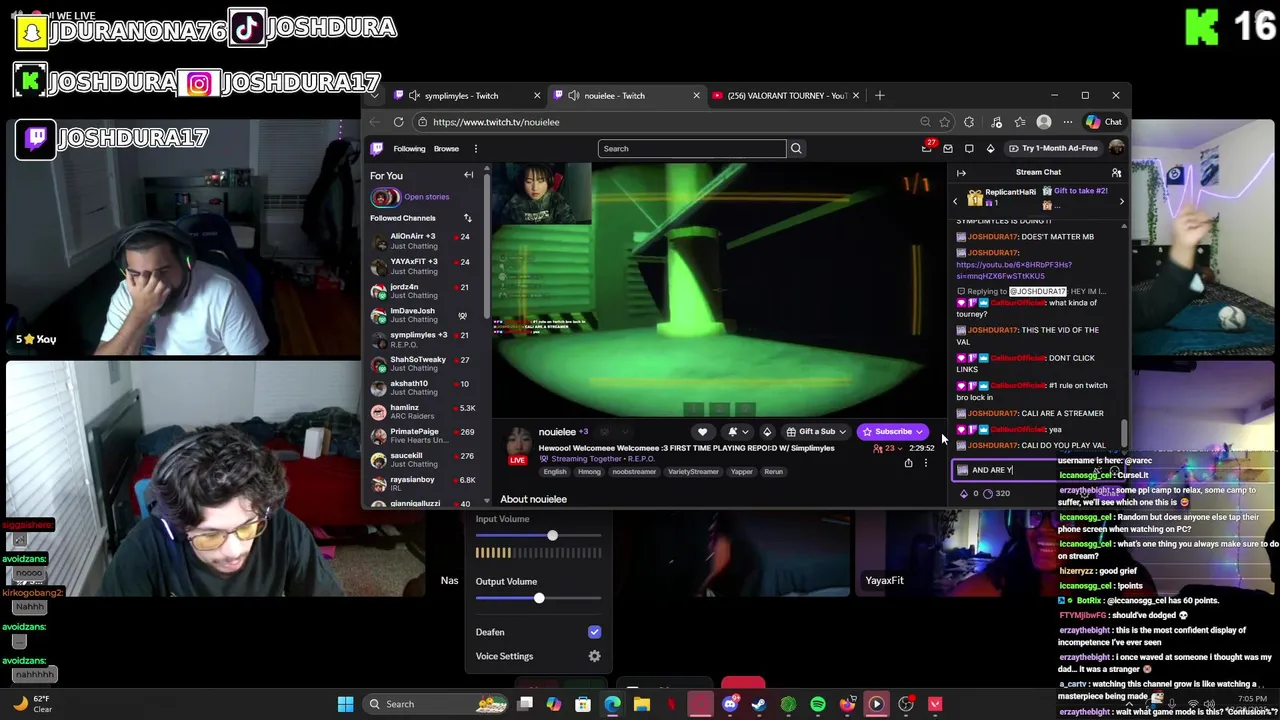Click the Twitch home logo icon
1280x720 pixels.
coord(377,148)
